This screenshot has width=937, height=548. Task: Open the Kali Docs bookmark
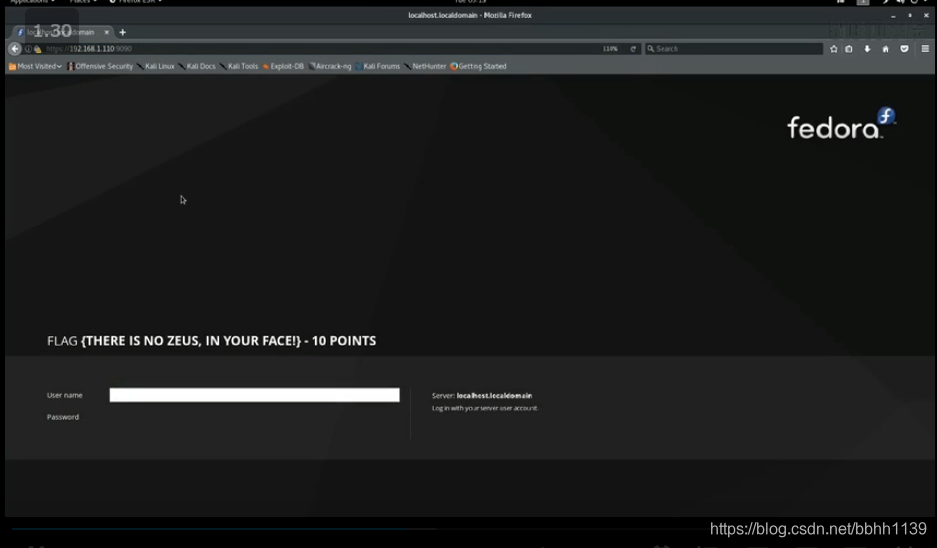(x=197, y=66)
